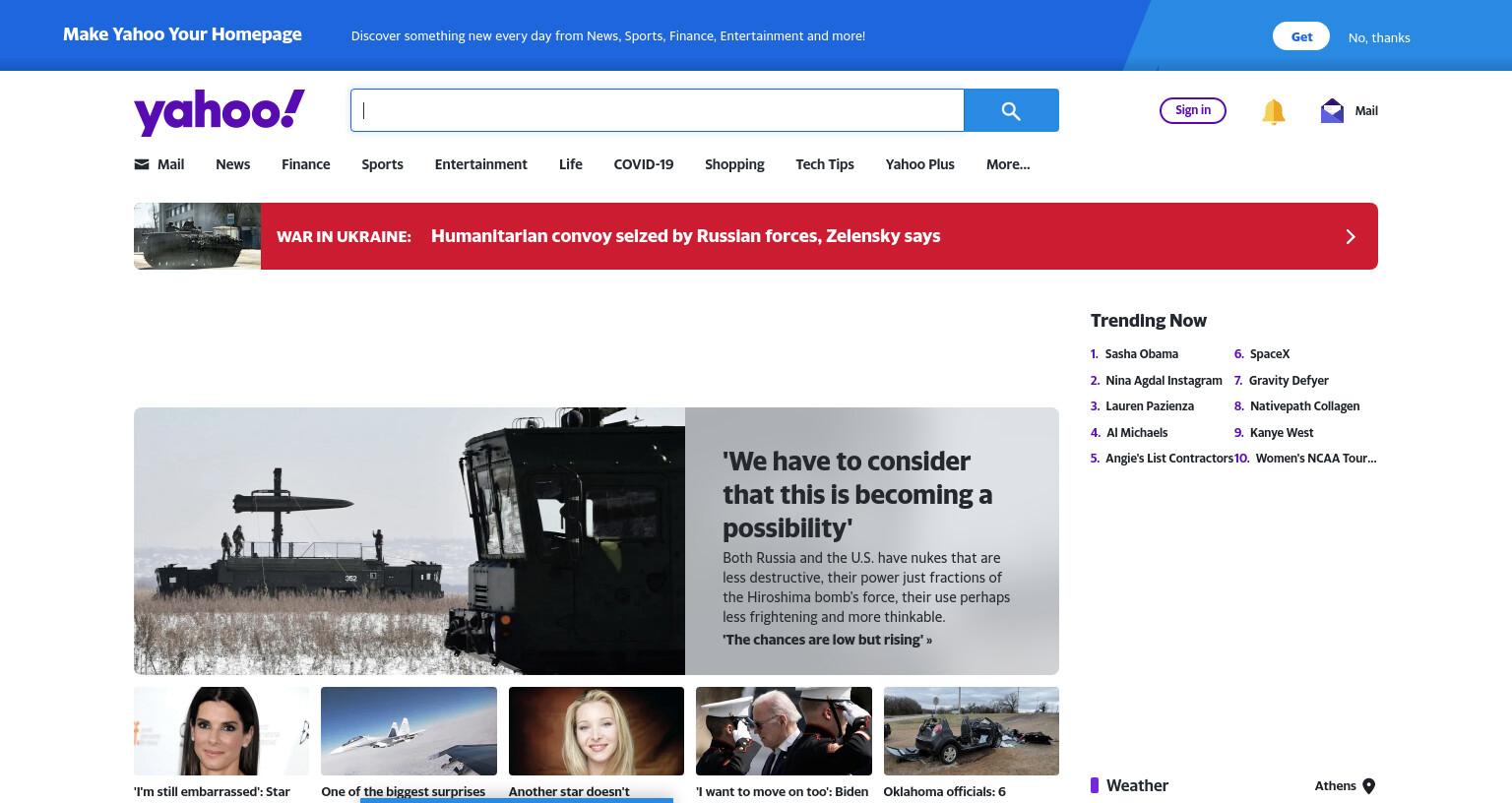Expand the More... navigation menu
Image resolution: width=1512 pixels, height=803 pixels.
coord(1008,164)
